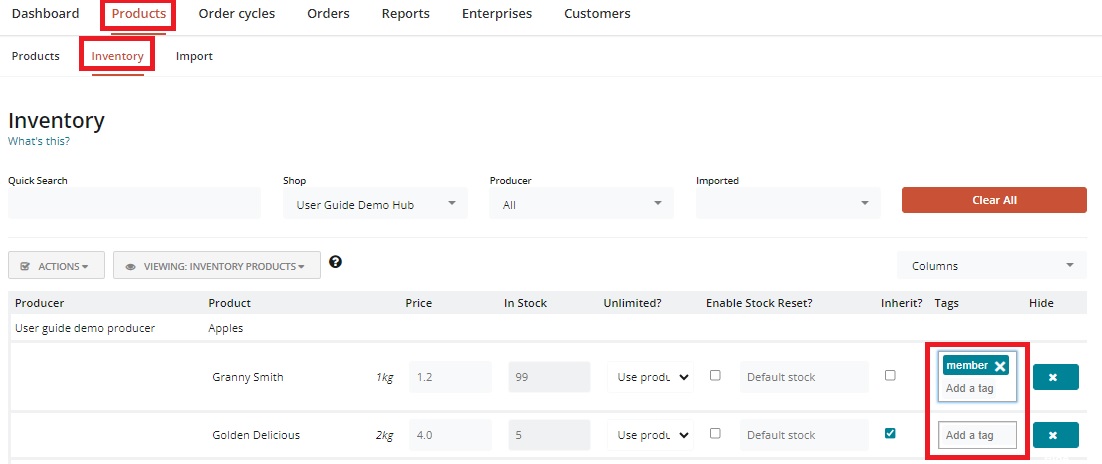Remove the member tag via its X
This screenshot has height=464, width=1102.
(999, 366)
